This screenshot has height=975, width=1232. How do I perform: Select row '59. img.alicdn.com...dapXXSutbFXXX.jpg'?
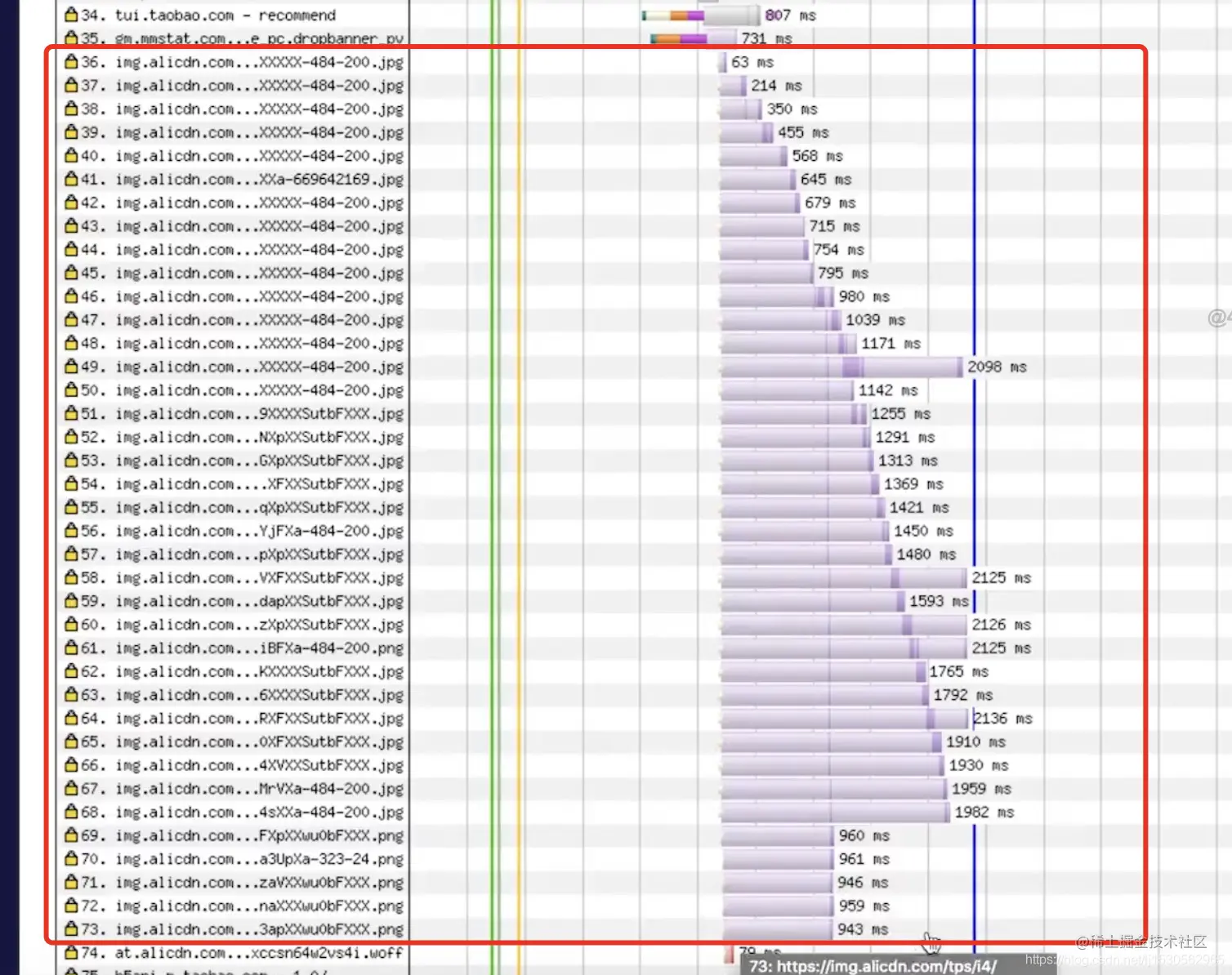[x=242, y=601]
